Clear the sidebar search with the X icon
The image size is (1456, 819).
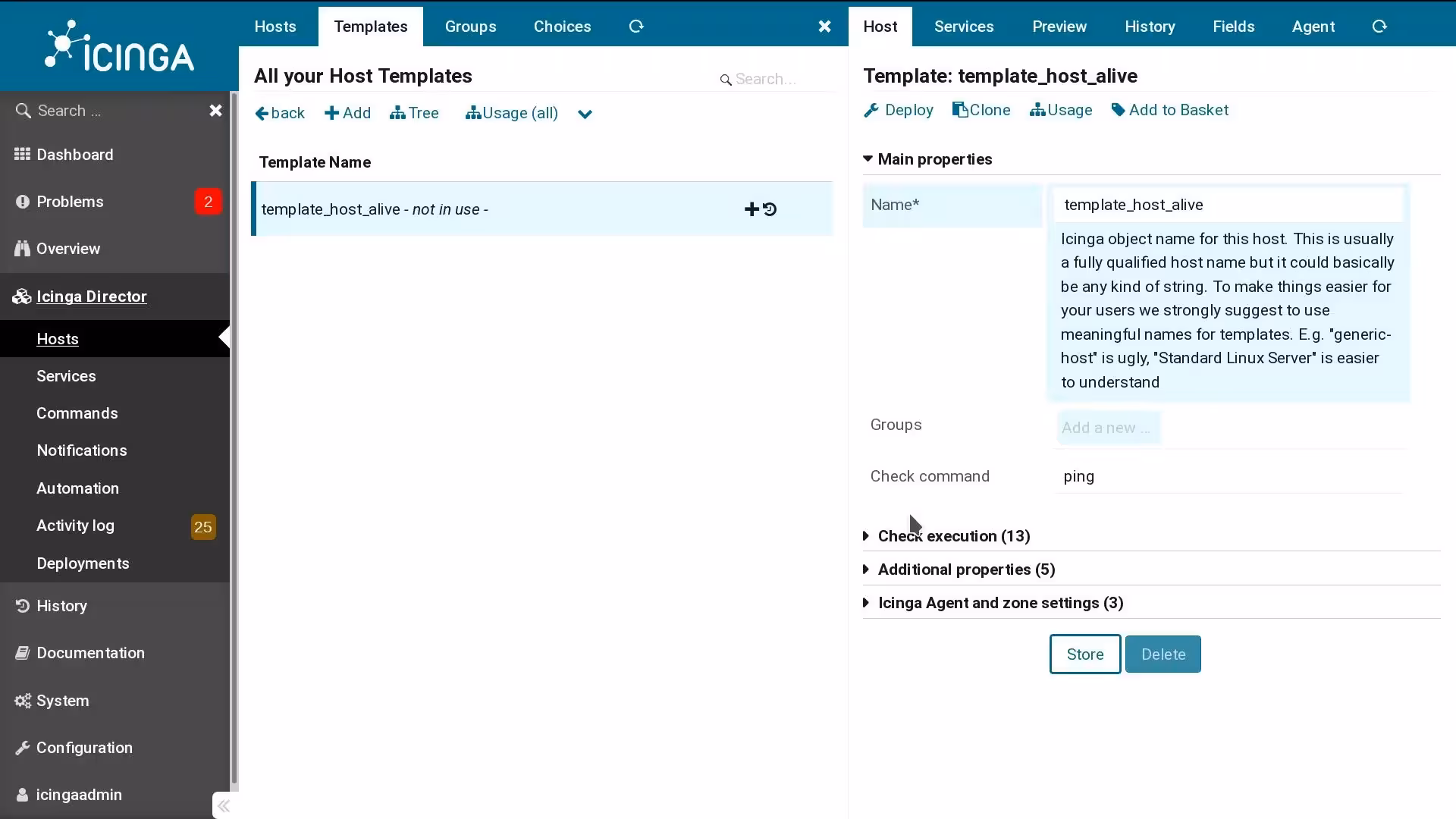(215, 111)
